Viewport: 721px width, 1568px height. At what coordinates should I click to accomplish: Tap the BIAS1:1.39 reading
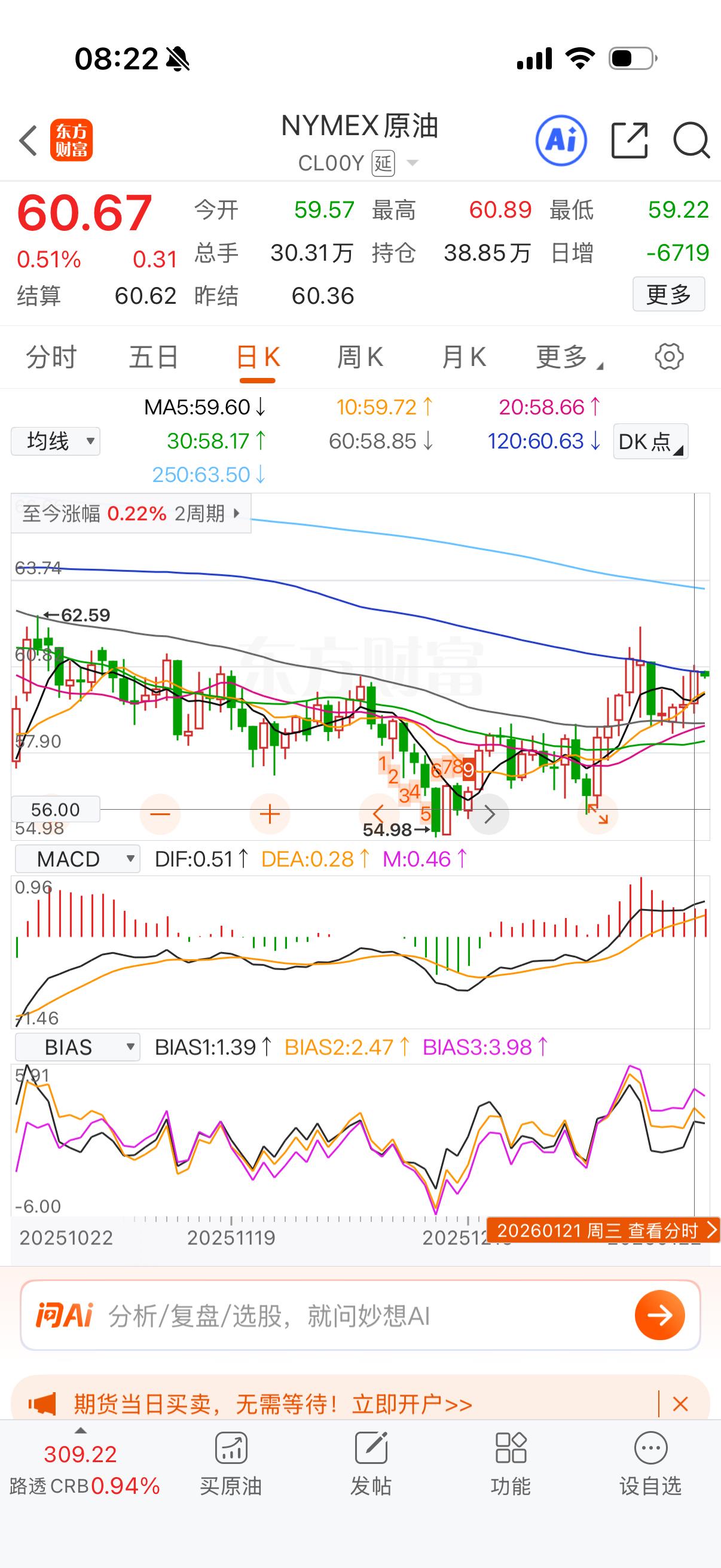213,1047
